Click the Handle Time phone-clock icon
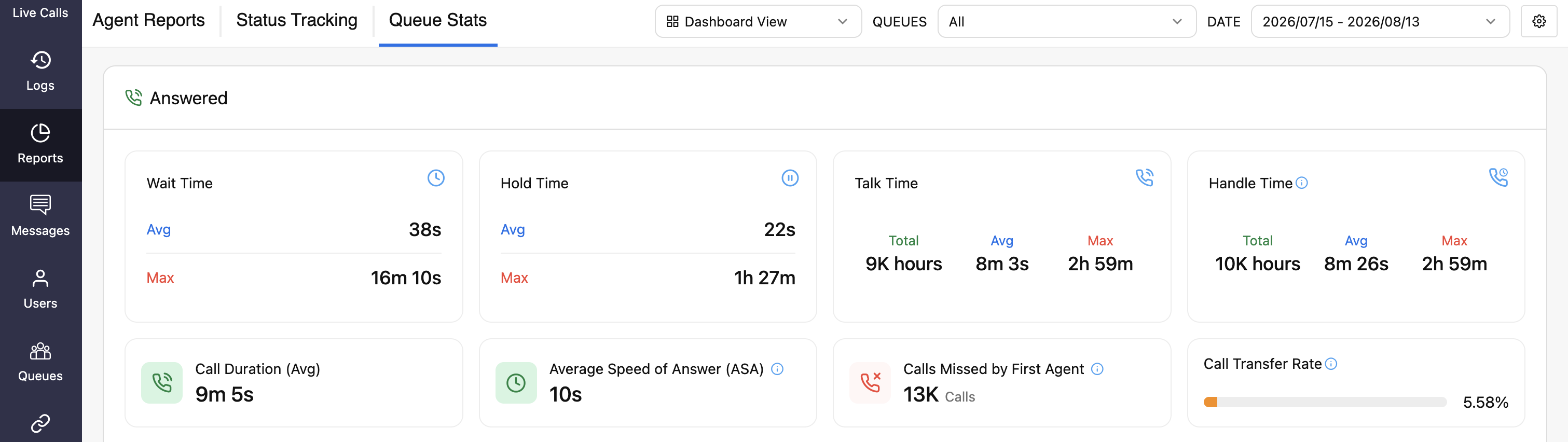This screenshot has height=442, width=1568. [1498, 177]
